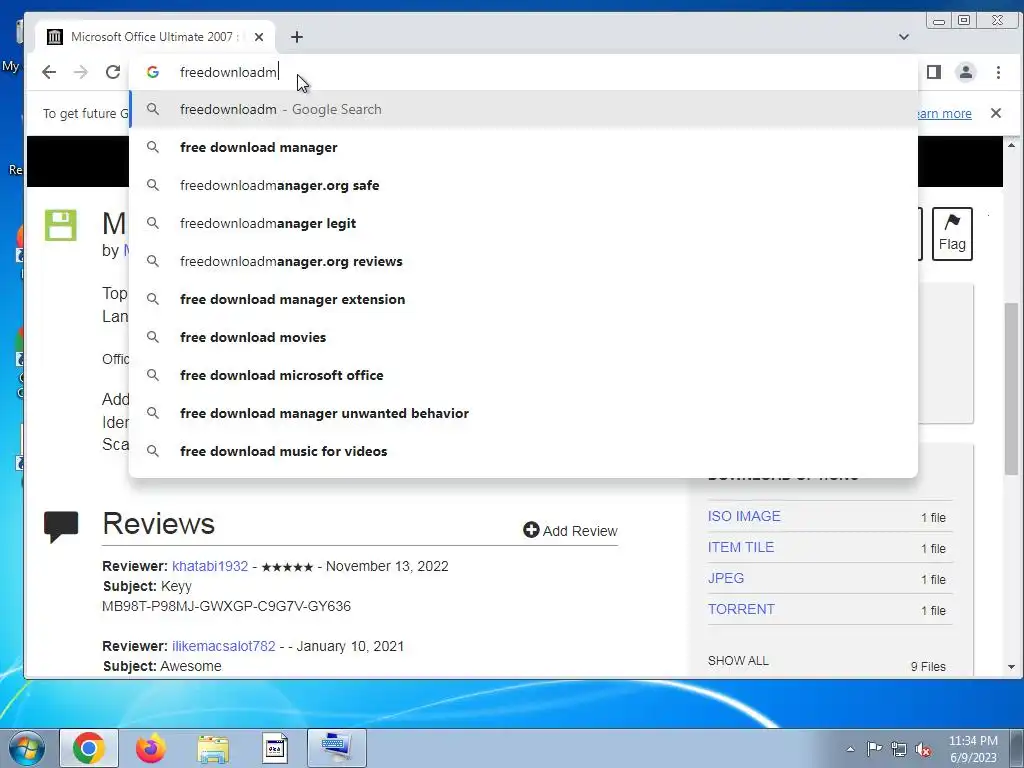Choose 'freedownloadmanager.org safe' suggestion
Viewport: 1024px width, 768px height.
(523, 185)
